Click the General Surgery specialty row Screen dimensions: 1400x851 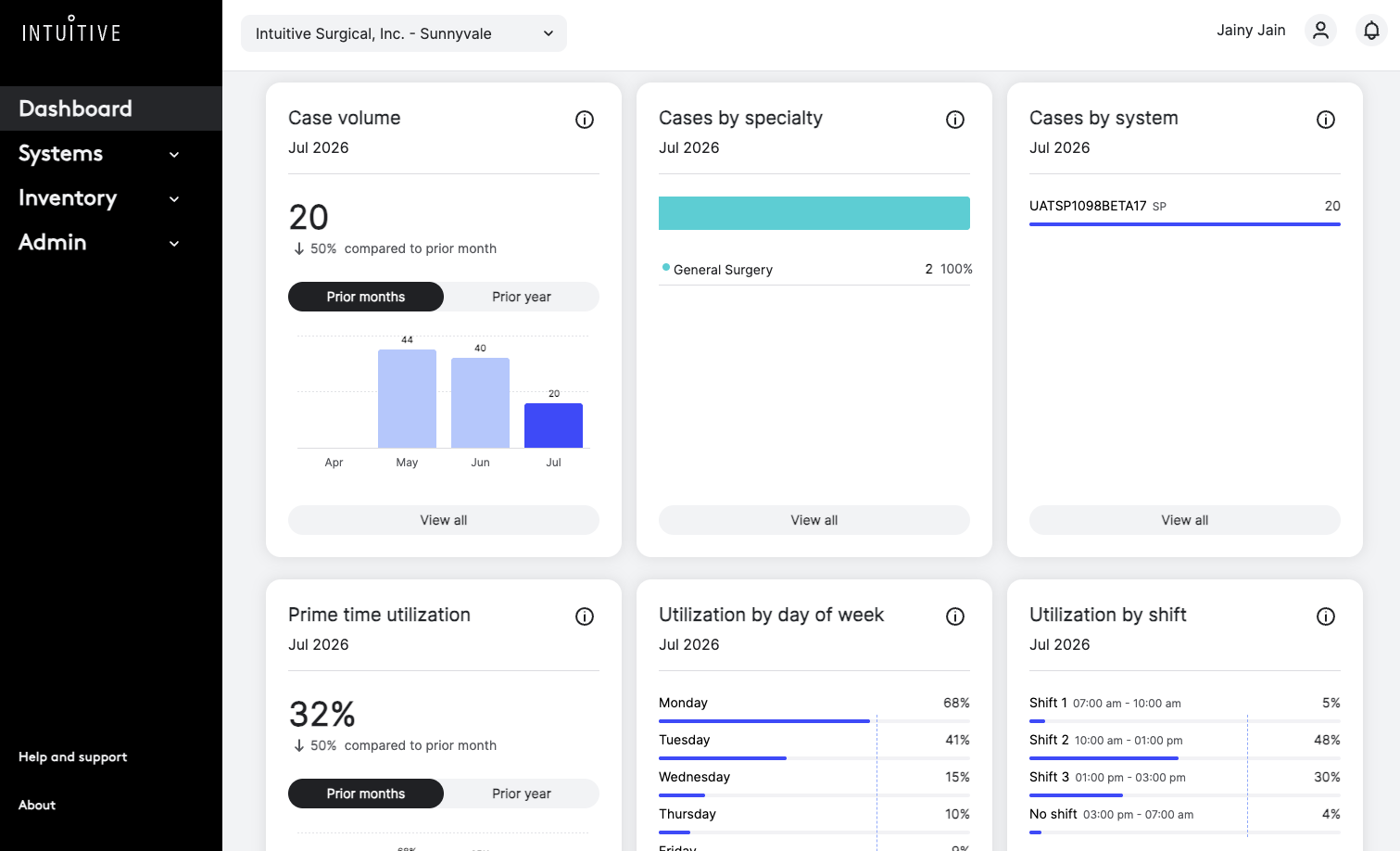[814, 270]
